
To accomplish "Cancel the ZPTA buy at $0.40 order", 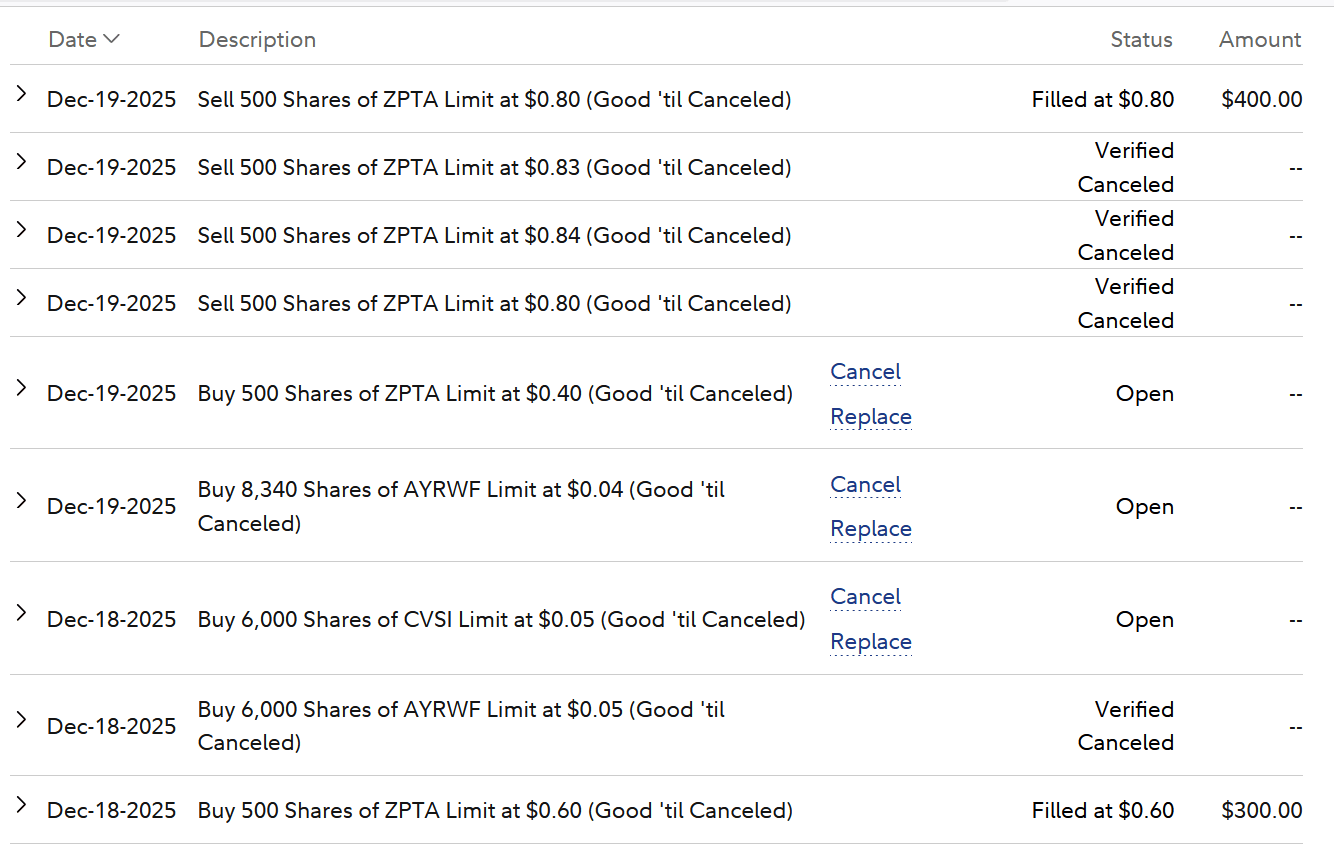I will pos(865,372).
